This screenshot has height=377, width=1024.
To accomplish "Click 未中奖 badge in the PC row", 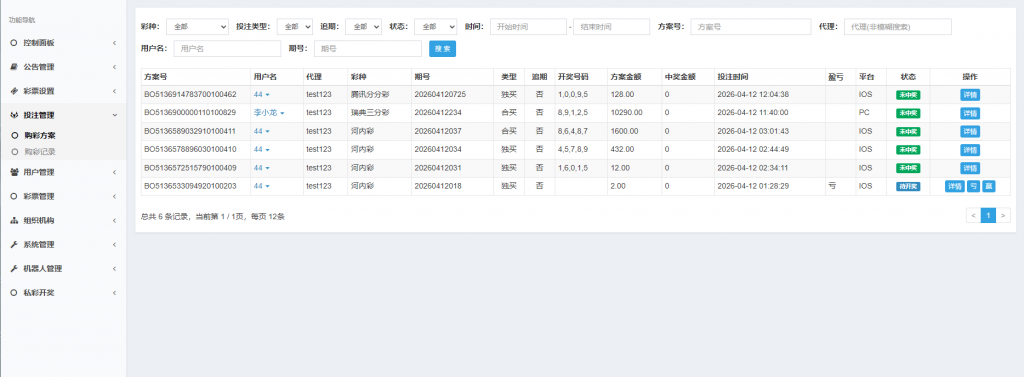I will [908, 113].
